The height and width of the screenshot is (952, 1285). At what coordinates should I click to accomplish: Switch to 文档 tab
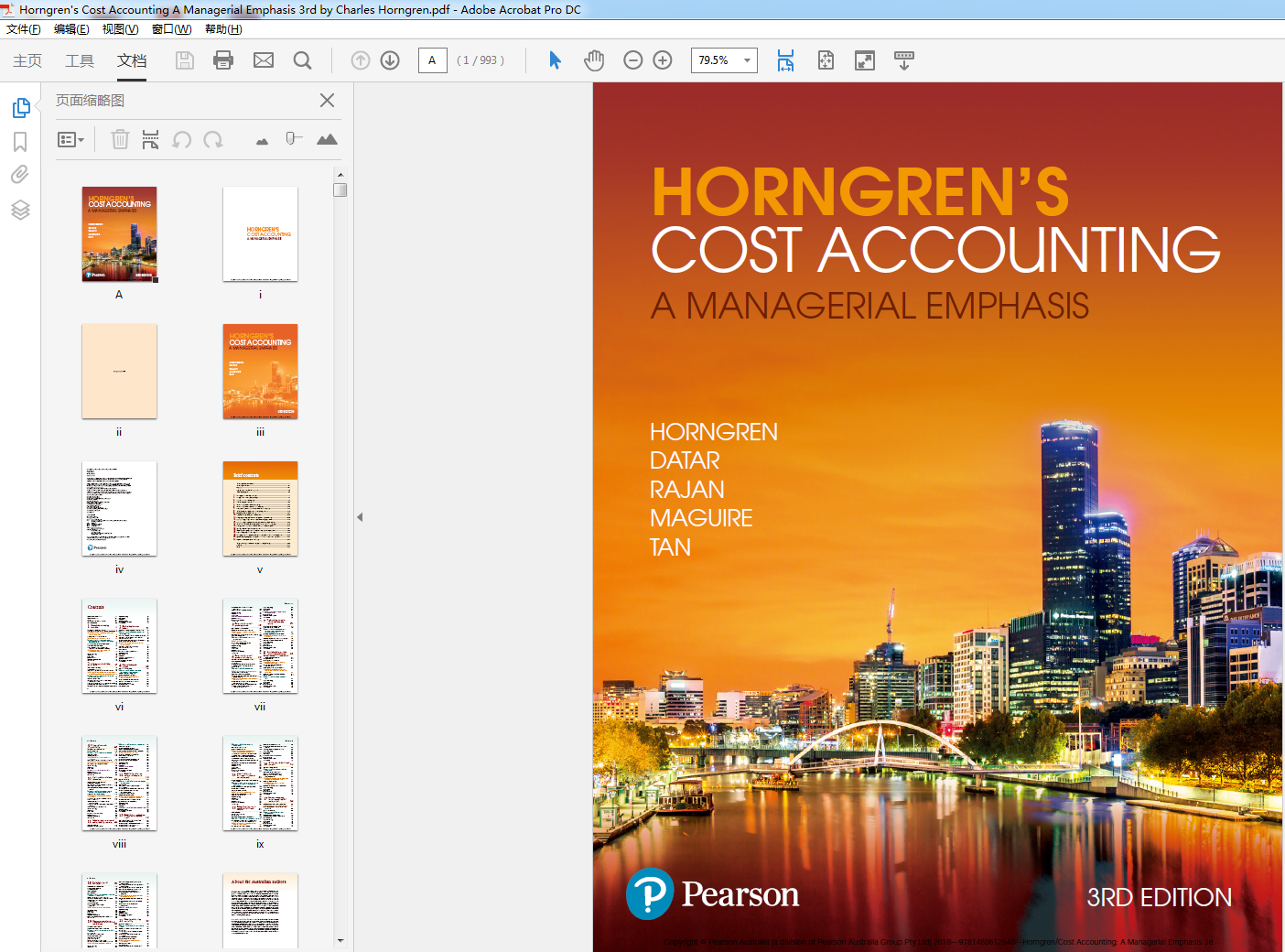tap(132, 60)
